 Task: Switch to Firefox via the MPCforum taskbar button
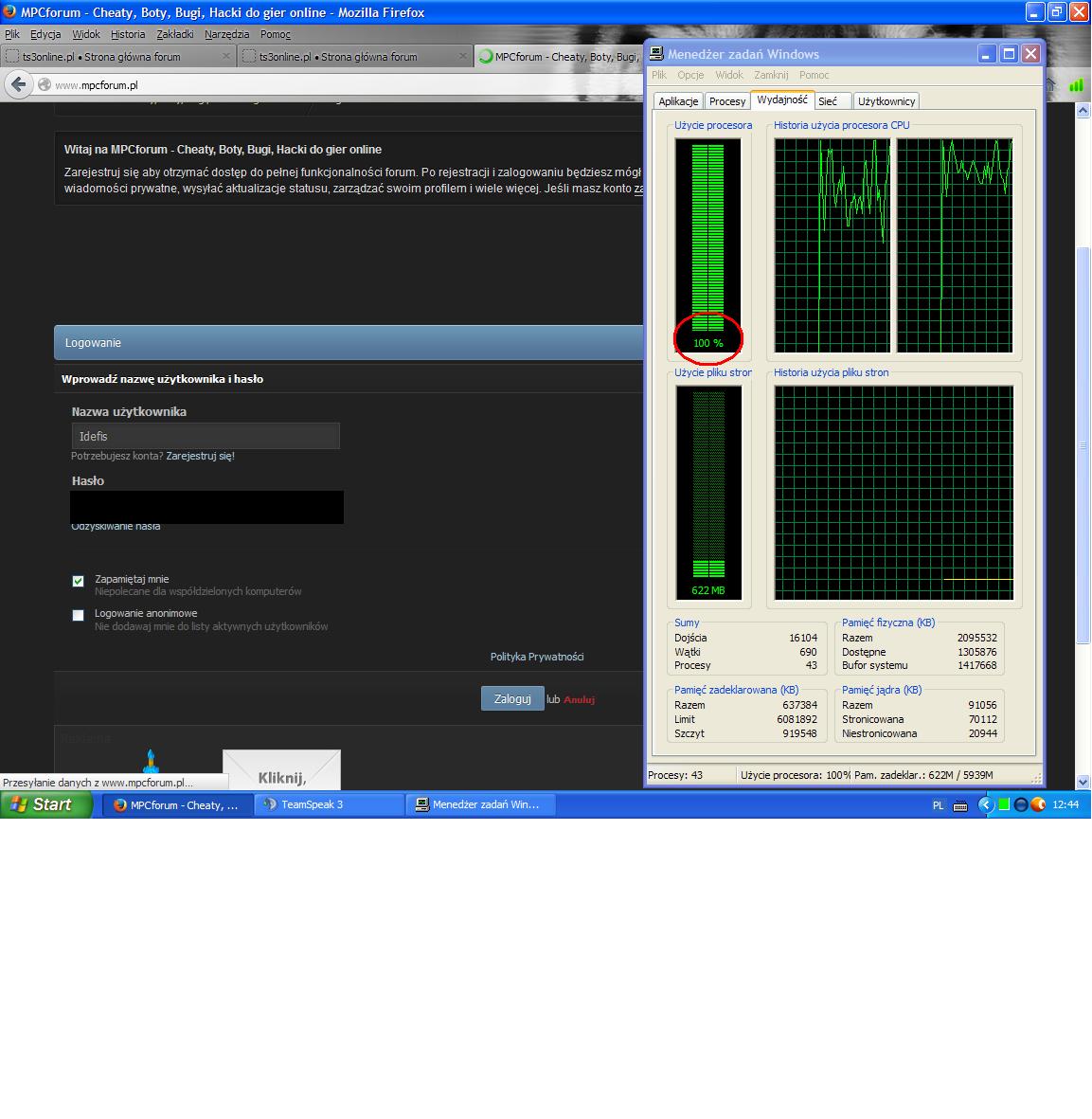click(178, 805)
